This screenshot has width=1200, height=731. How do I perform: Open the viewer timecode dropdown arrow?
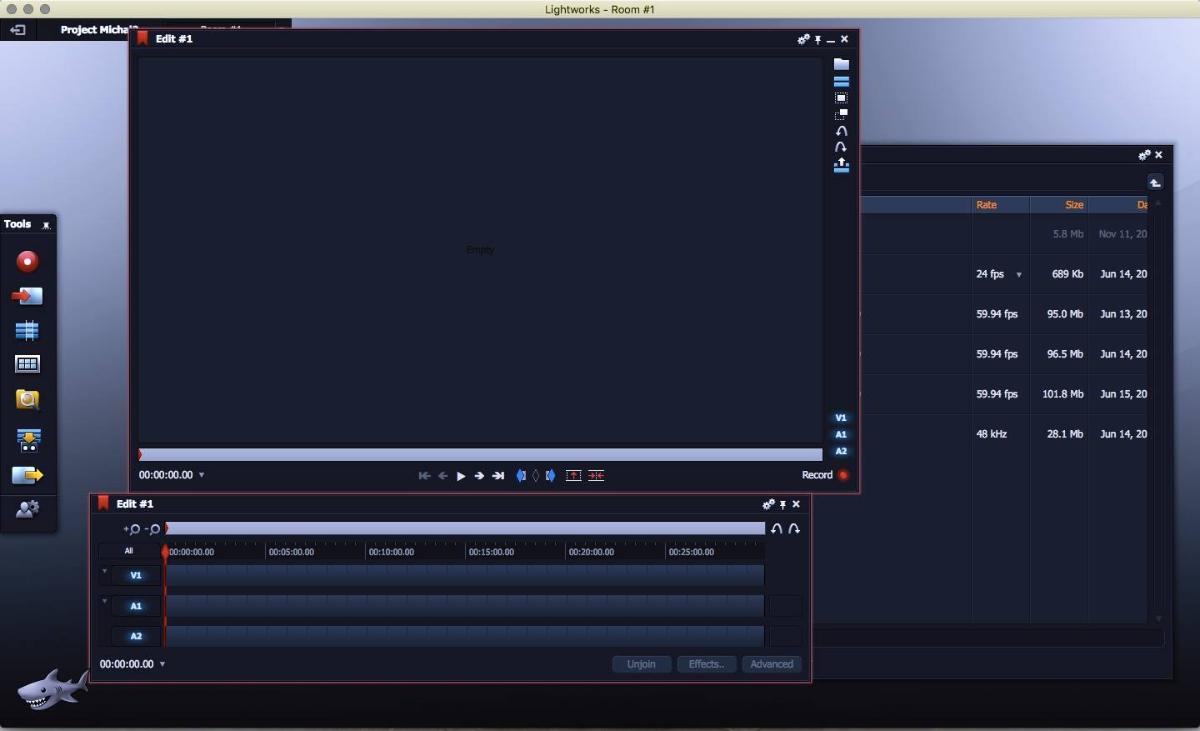point(202,475)
